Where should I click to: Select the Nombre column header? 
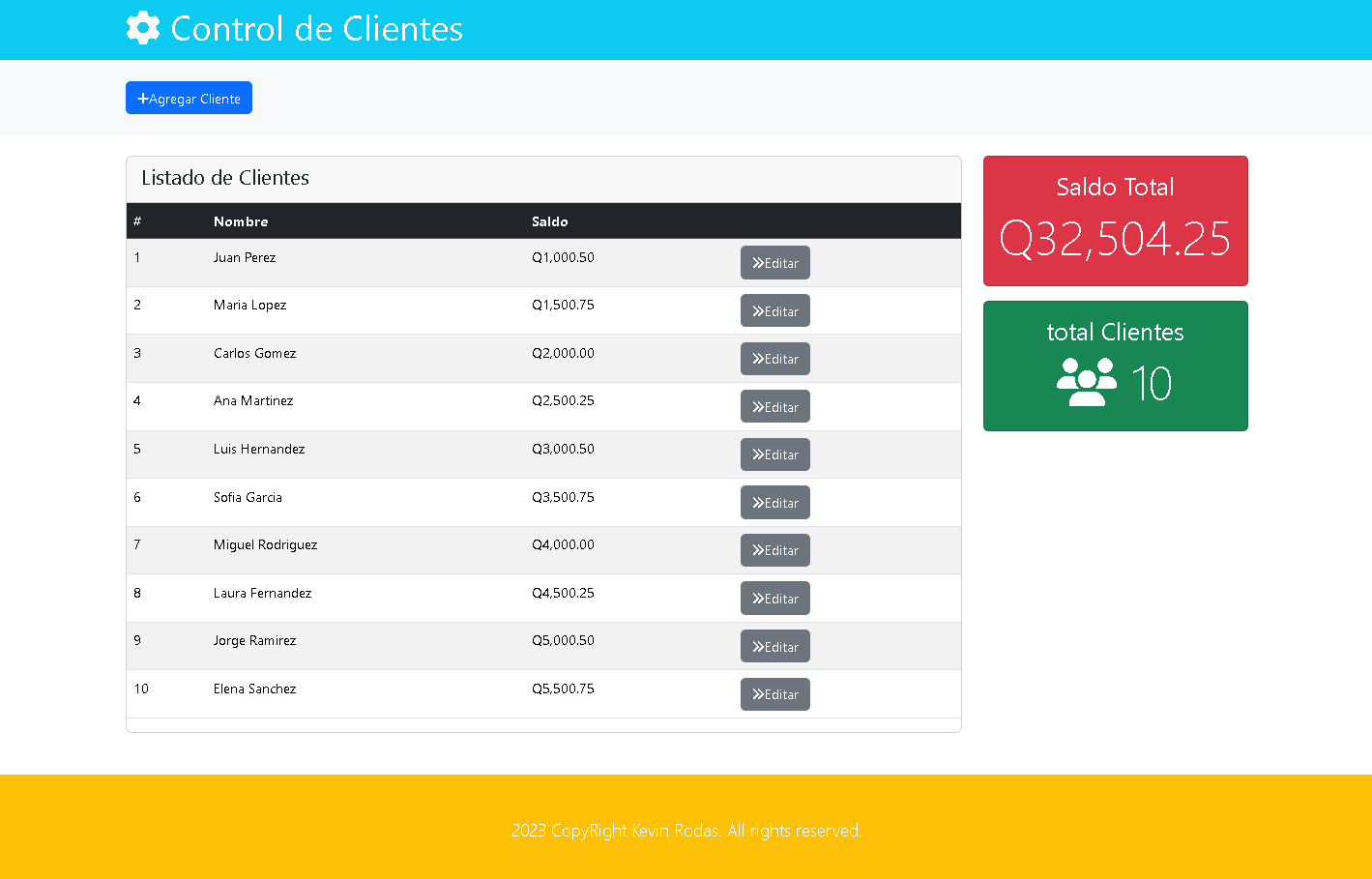tap(241, 220)
